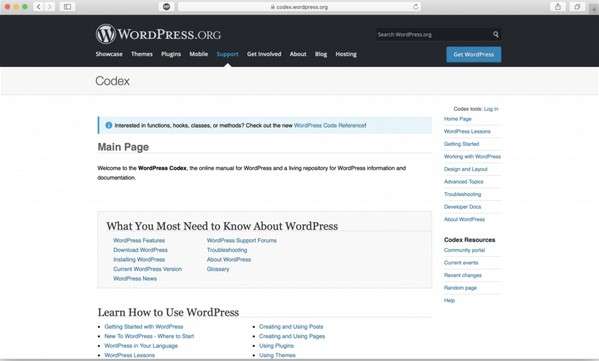Open Creating and Using Posts link

click(291, 327)
